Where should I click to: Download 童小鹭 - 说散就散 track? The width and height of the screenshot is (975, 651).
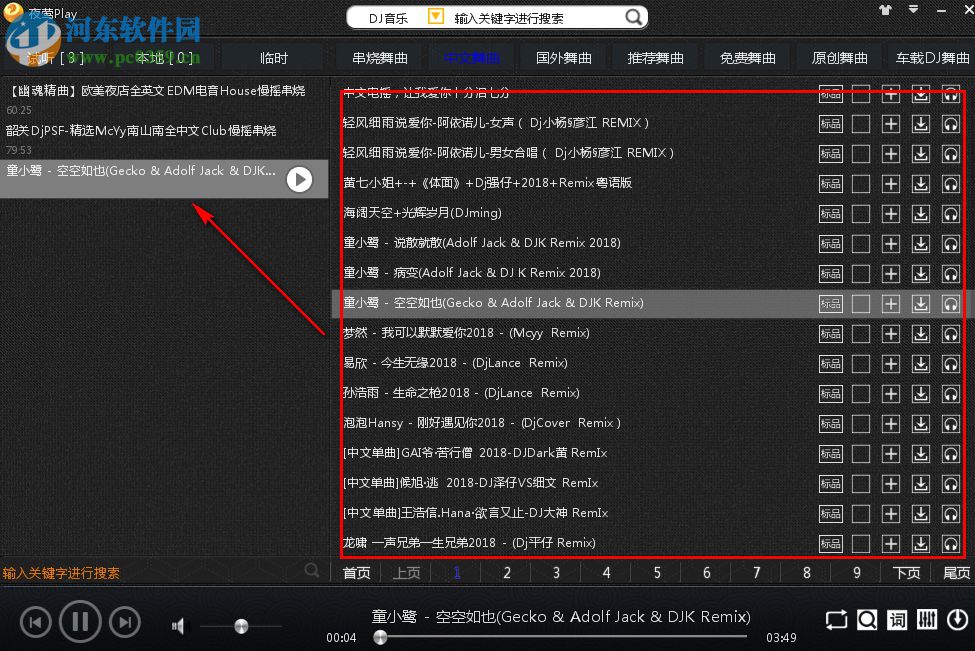[921, 244]
